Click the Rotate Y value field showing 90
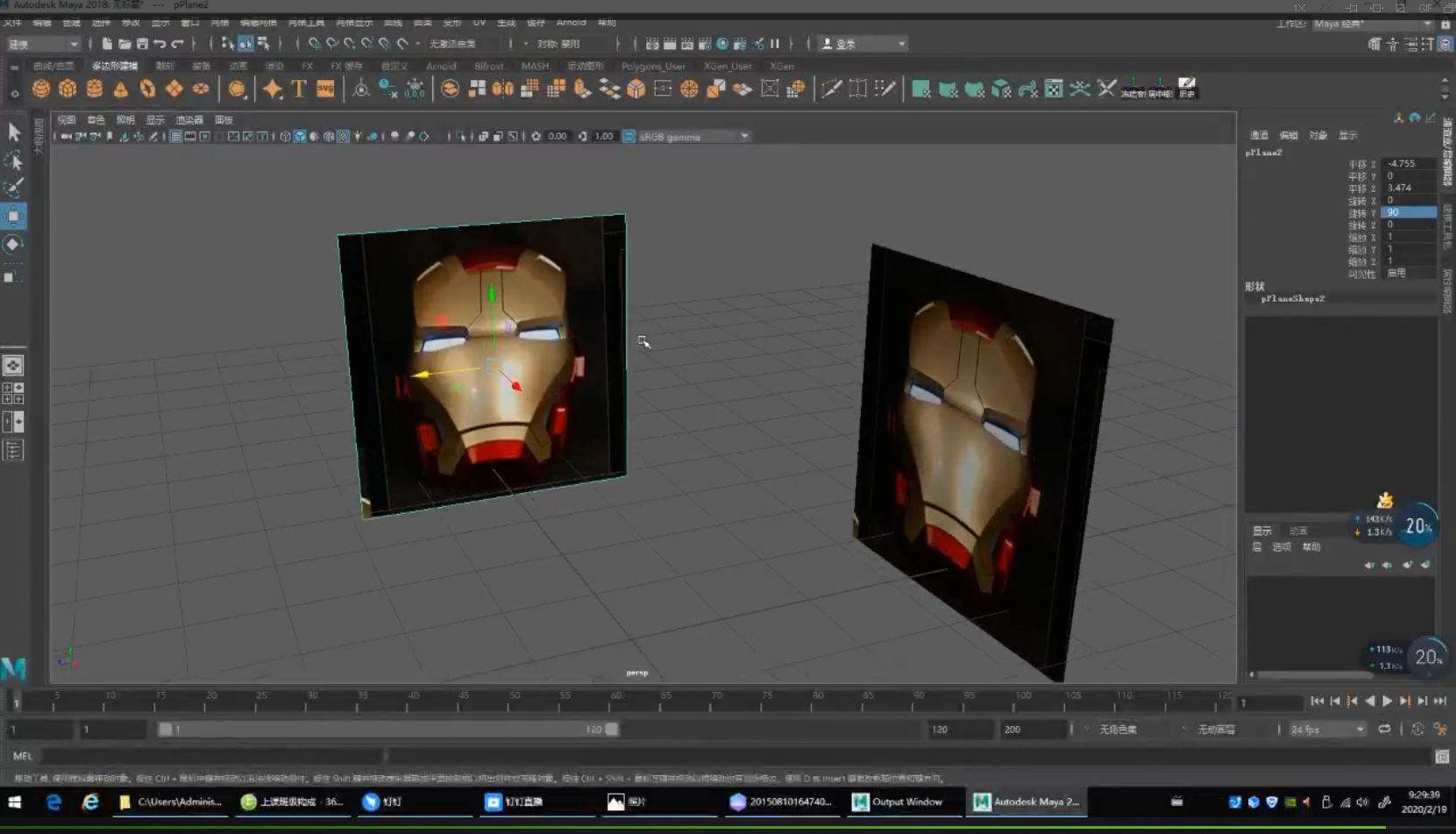This screenshot has width=1456, height=834. 1409,212
